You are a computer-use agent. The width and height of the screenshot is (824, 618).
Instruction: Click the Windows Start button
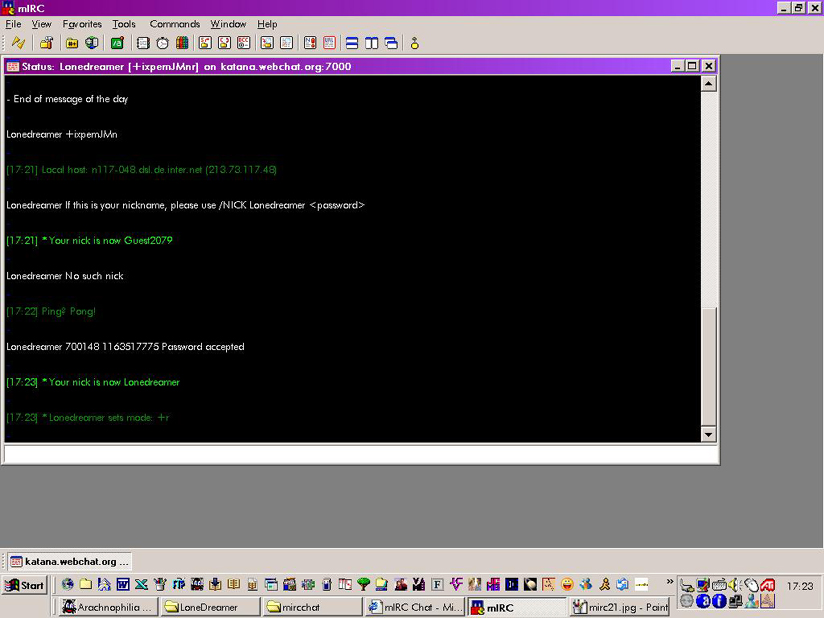tap(25, 585)
